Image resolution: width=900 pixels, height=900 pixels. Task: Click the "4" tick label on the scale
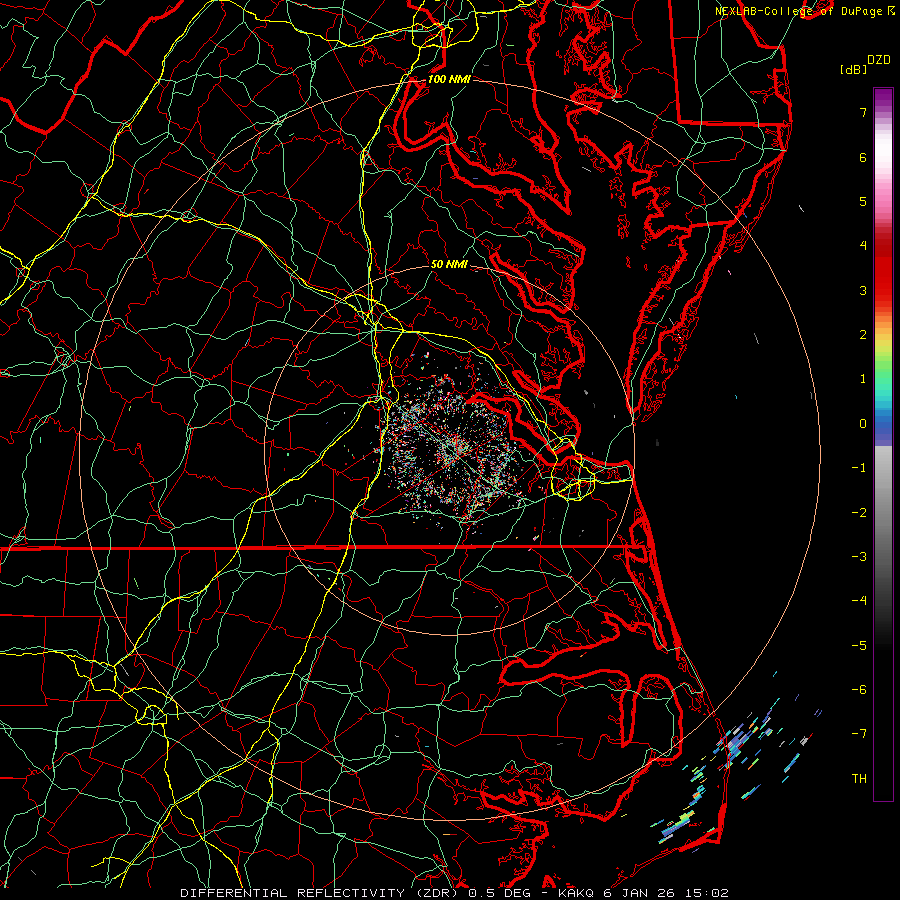coord(863,246)
